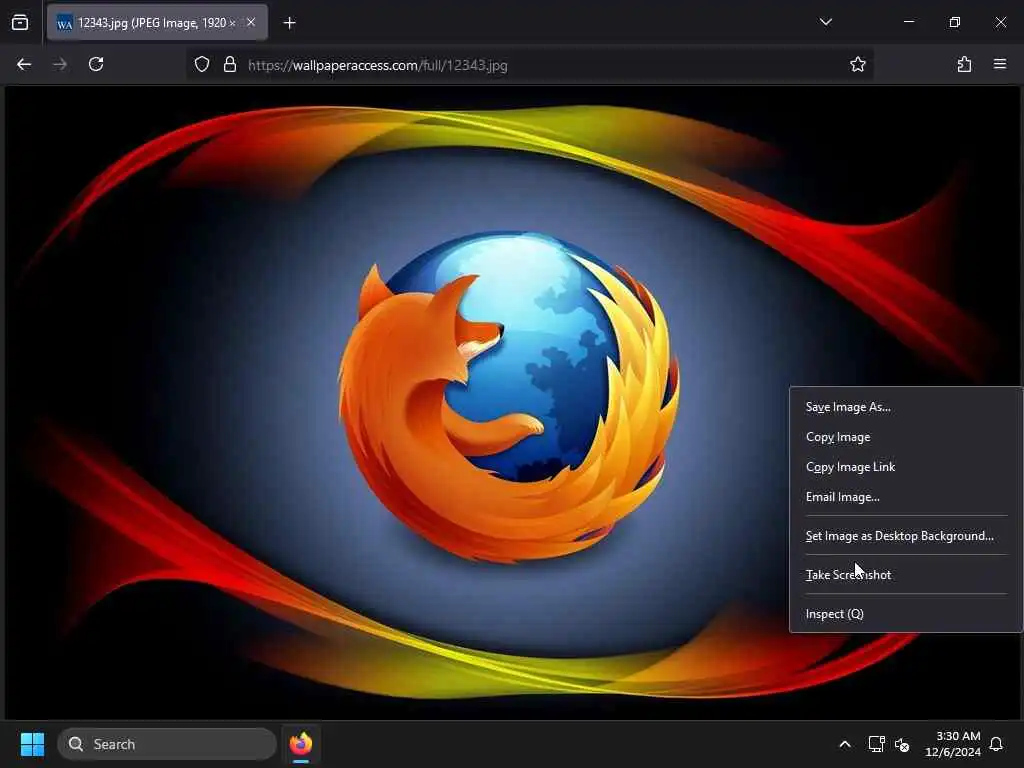Open the list all tabs dropdown

pos(825,22)
